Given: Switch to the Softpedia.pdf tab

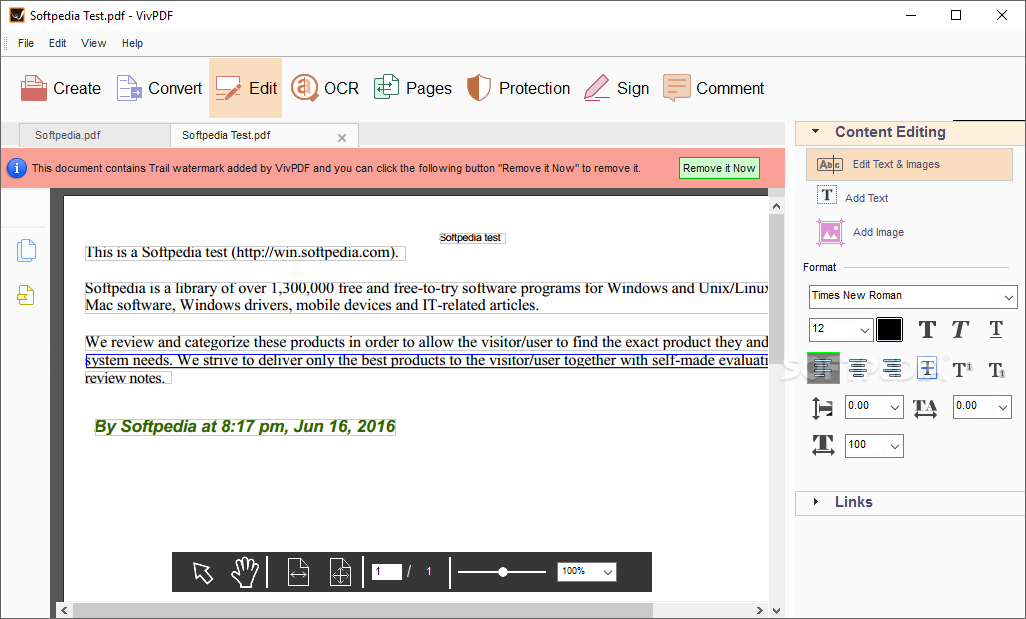Looking at the screenshot, I should pos(95,135).
